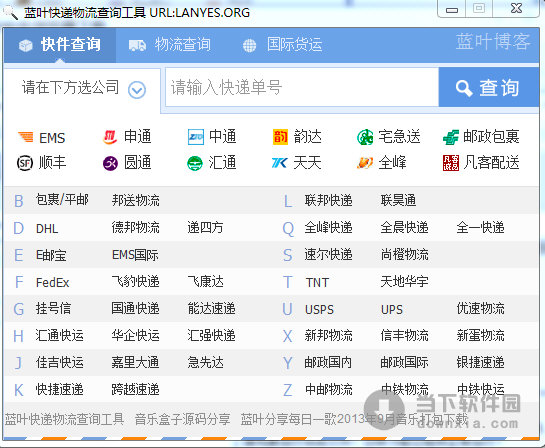Select UPS from the list

[x=392, y=309]
